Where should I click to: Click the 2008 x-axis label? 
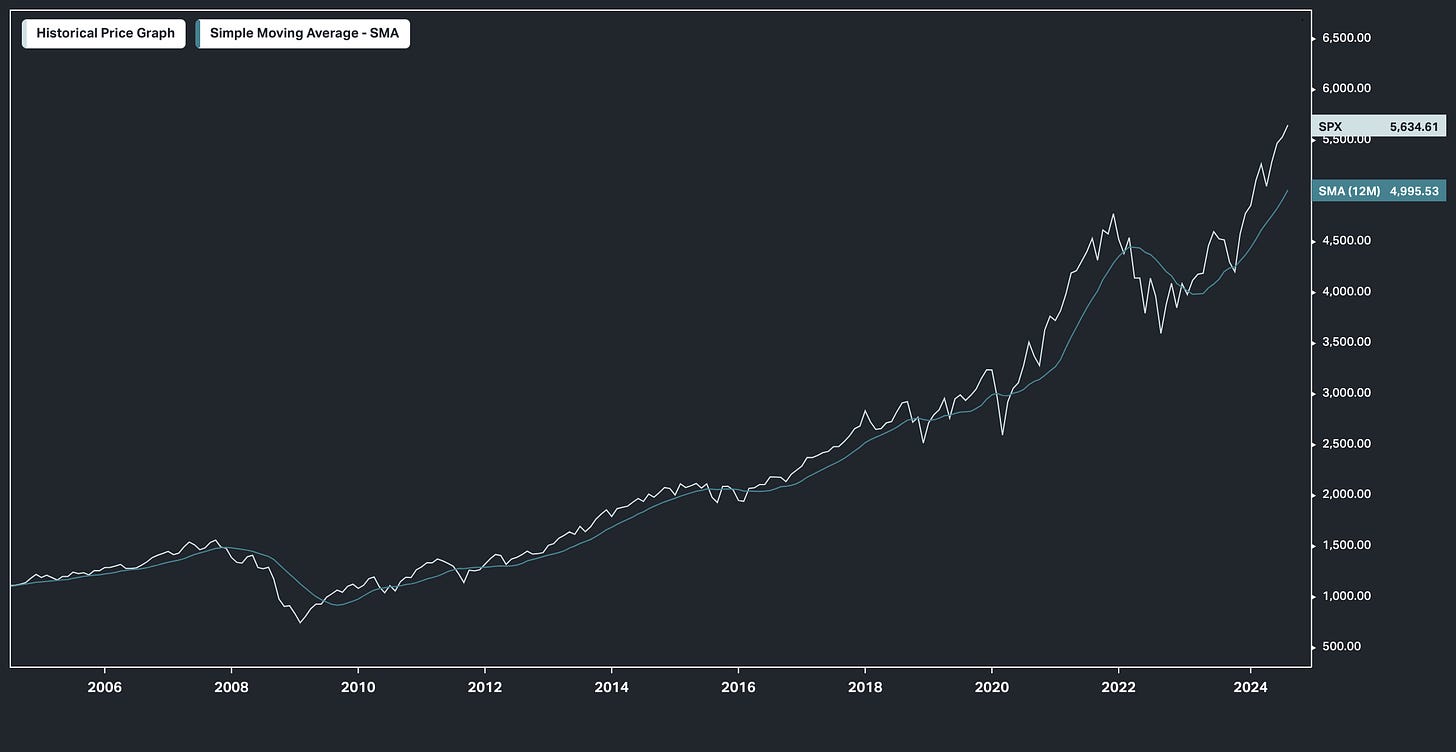[x=231, y=687]
